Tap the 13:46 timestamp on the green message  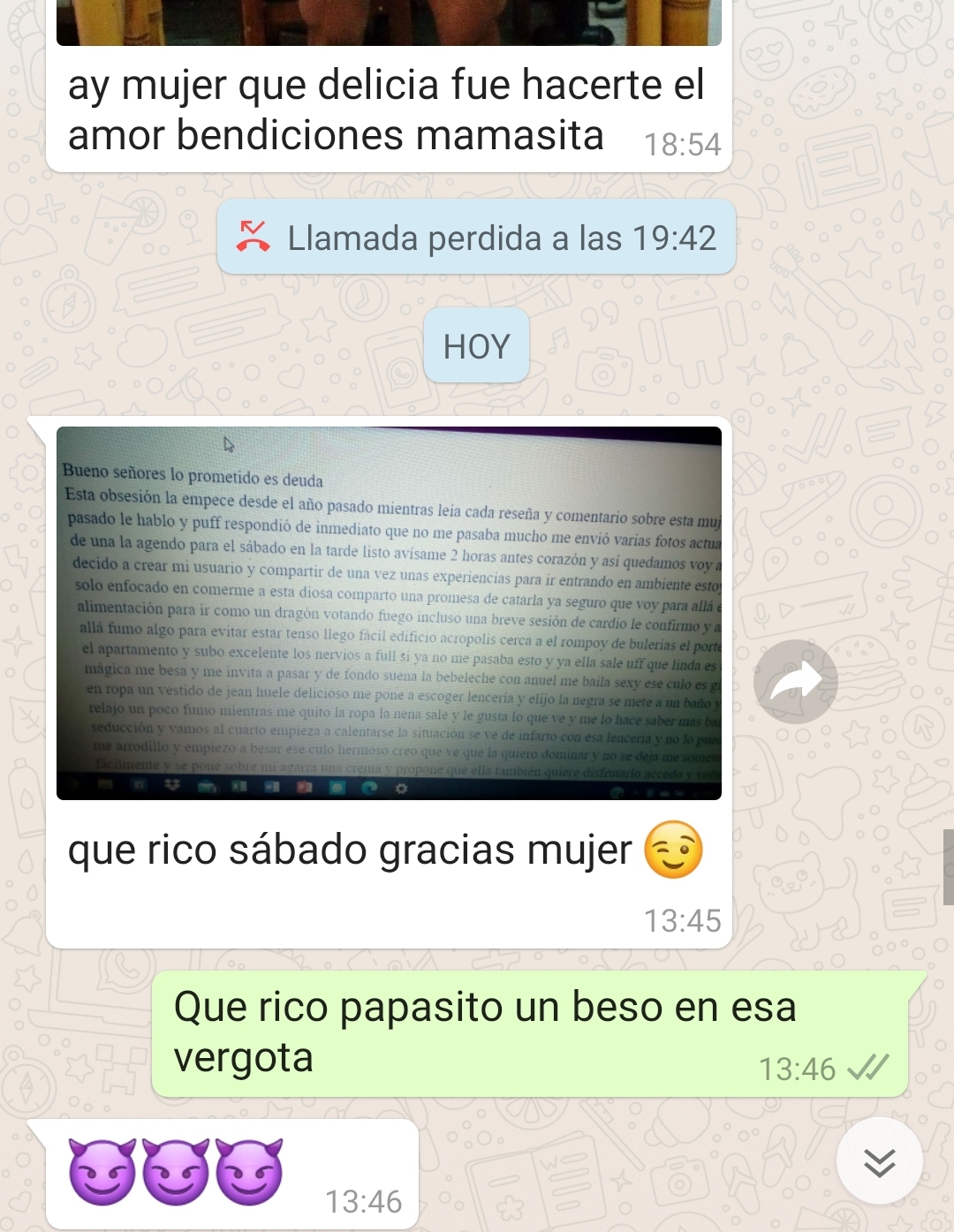click(797, 1069)
